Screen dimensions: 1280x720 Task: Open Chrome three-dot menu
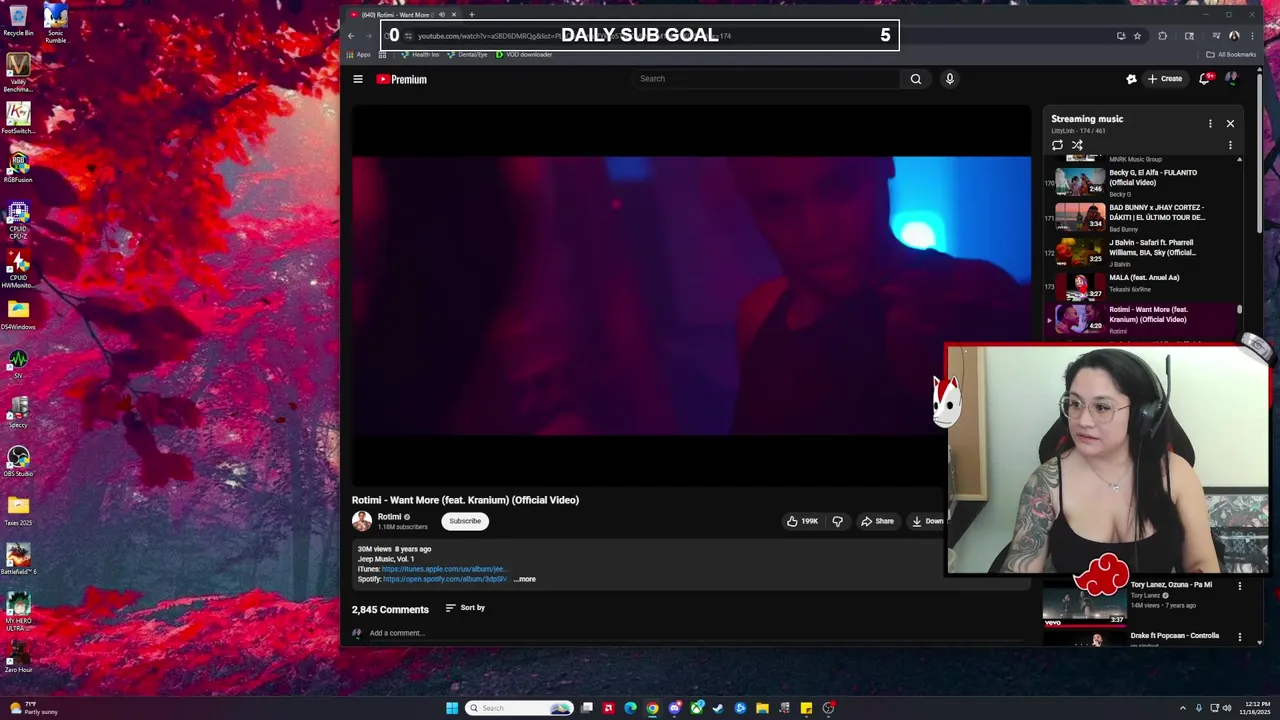pyautogui.click(x=1254, y=36)
